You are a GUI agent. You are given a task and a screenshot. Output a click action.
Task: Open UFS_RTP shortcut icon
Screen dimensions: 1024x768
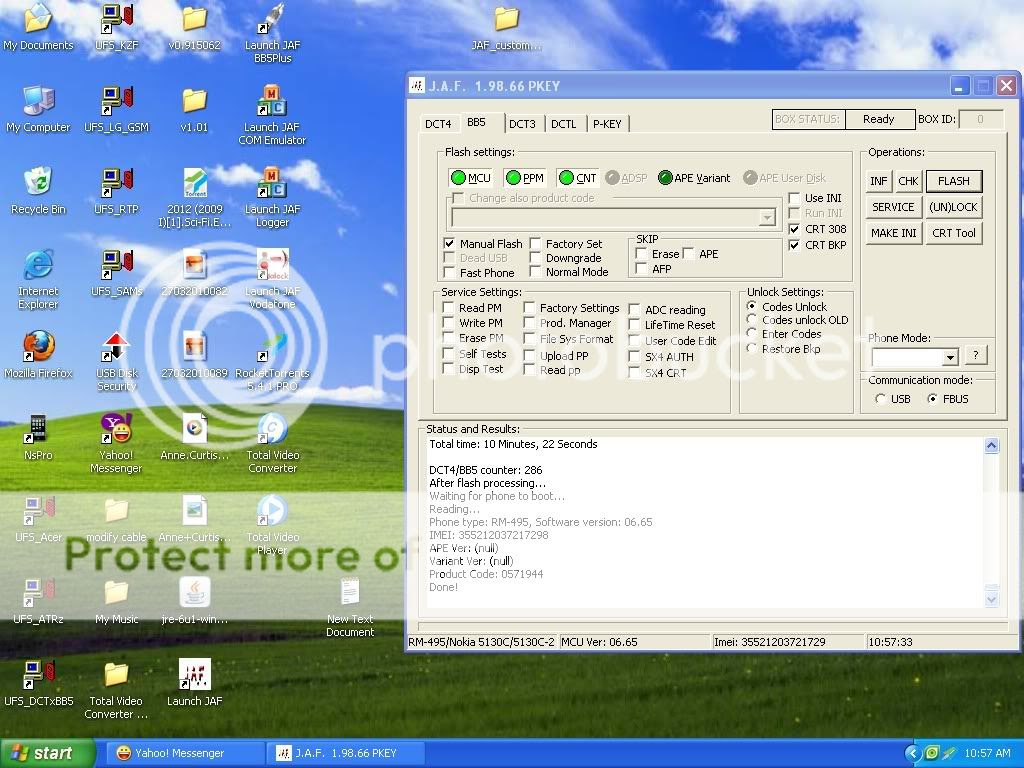(x=117, y=191)
